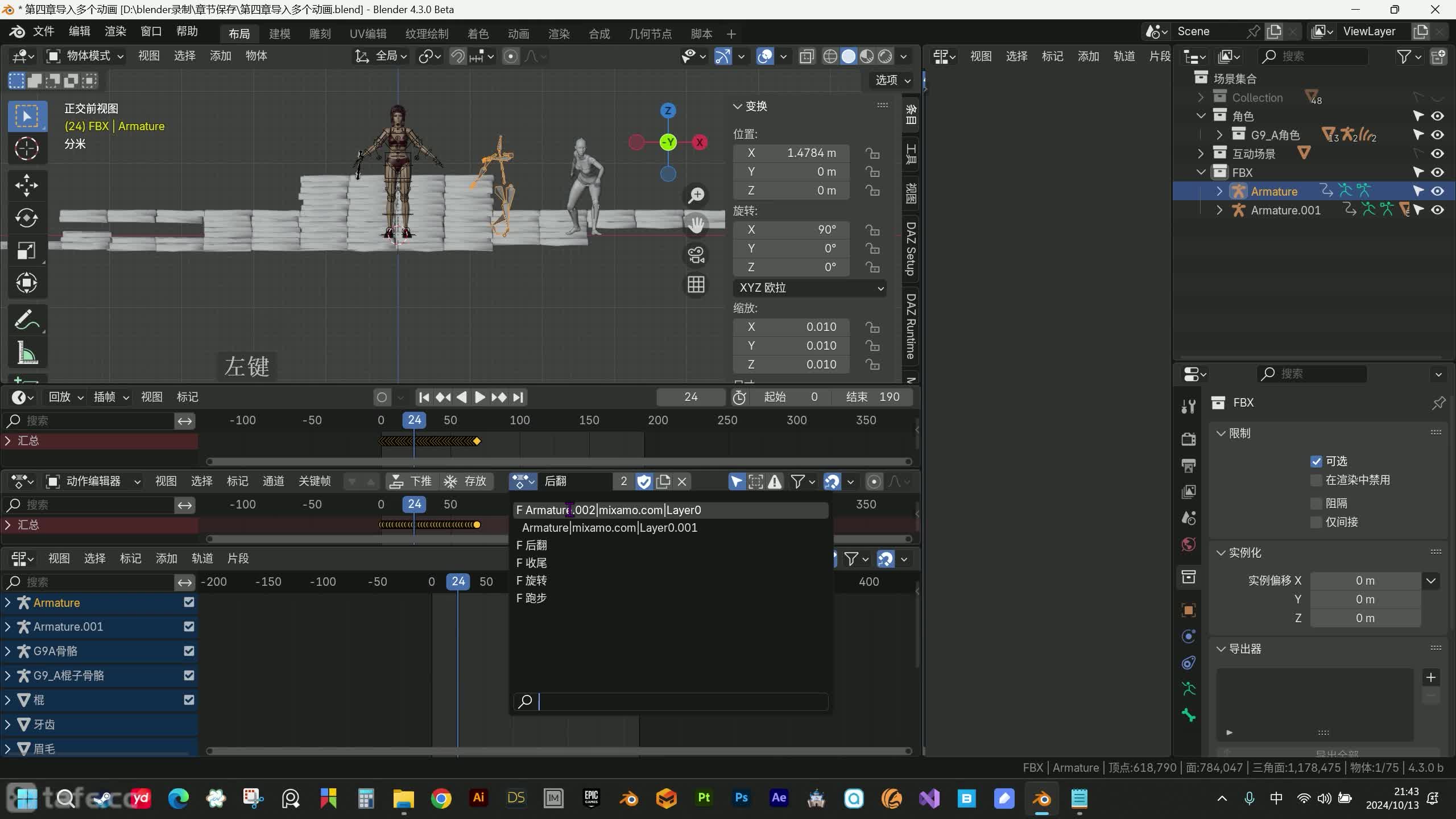Jump to the last frame
Image resolution: width=1456 pixels, height=819 pixels.
coord(518,397)
